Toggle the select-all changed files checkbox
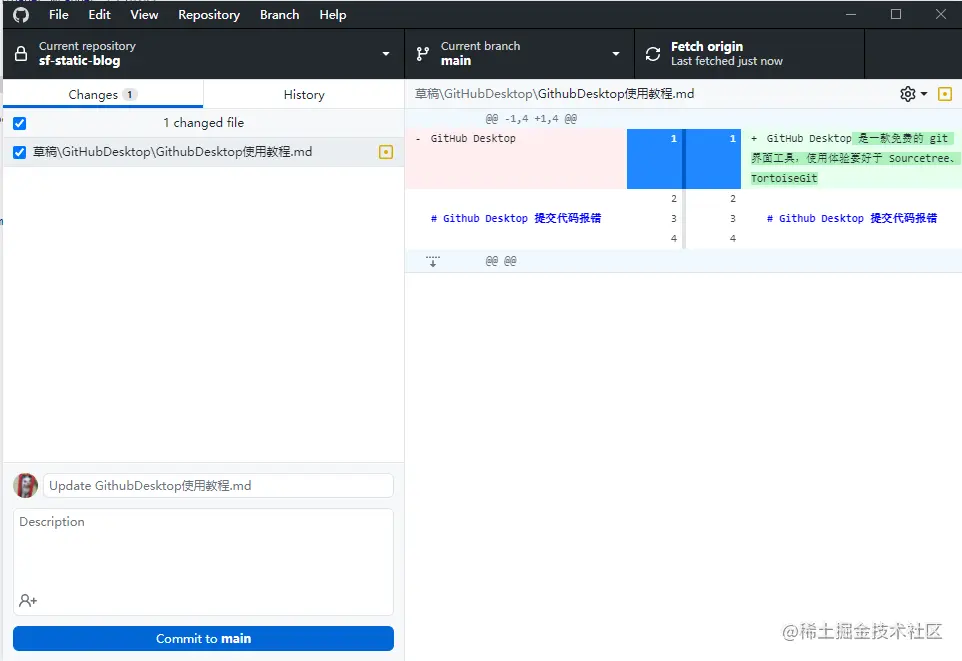The height and width of the screenshot is (661, 962). pyautogui.click(x=20, y=123)
